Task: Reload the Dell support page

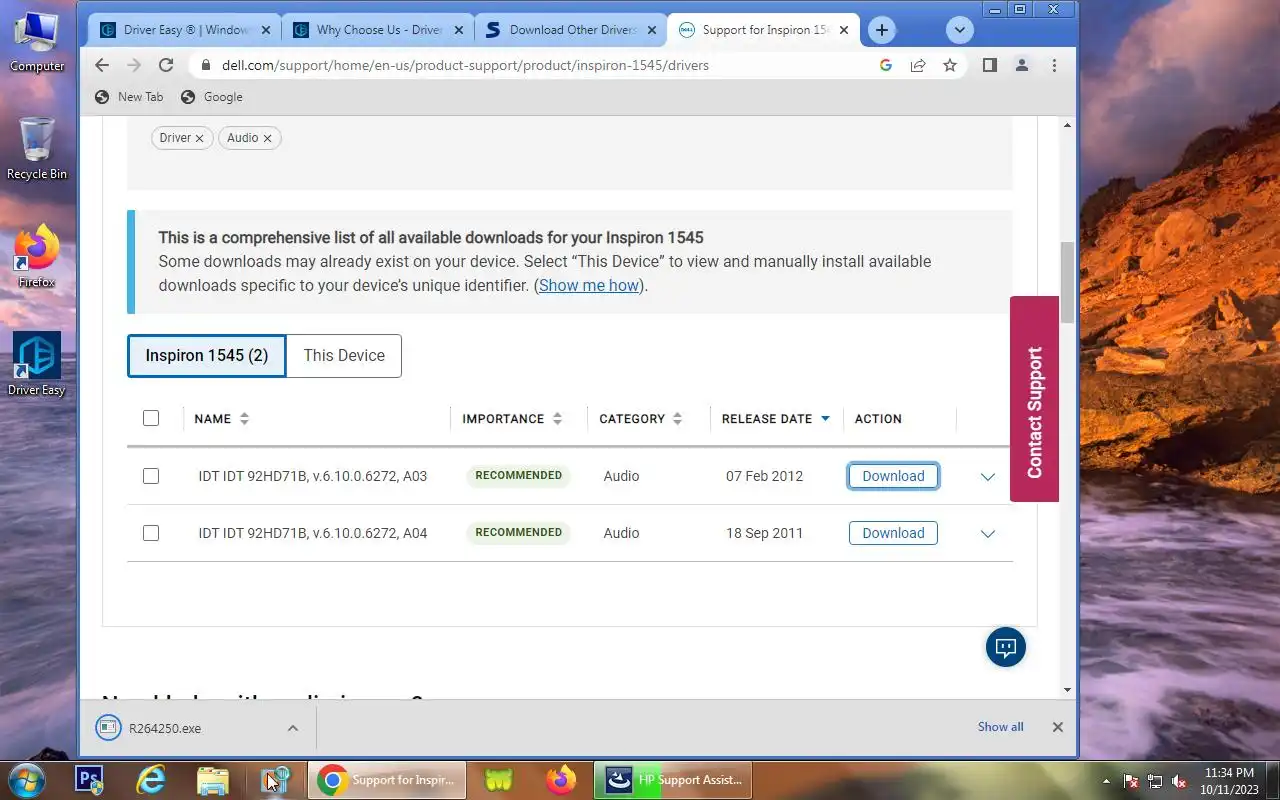Action: [x=166, y=65]
